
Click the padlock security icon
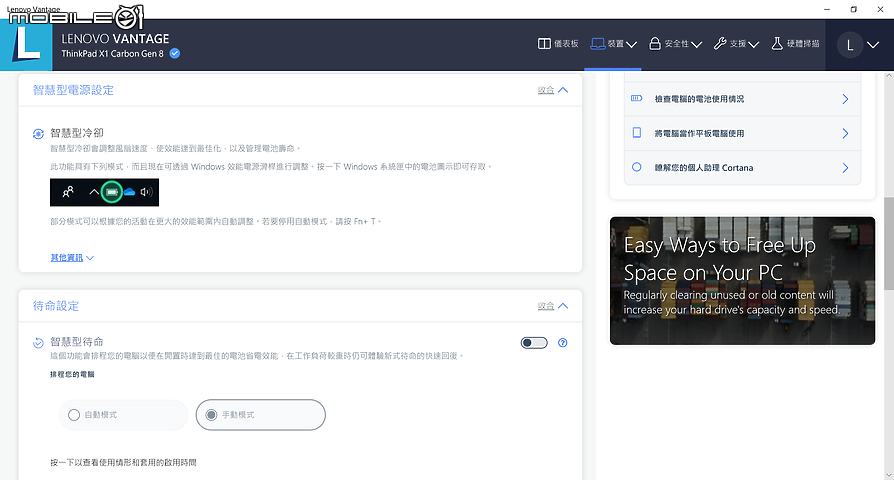[655, 44]
